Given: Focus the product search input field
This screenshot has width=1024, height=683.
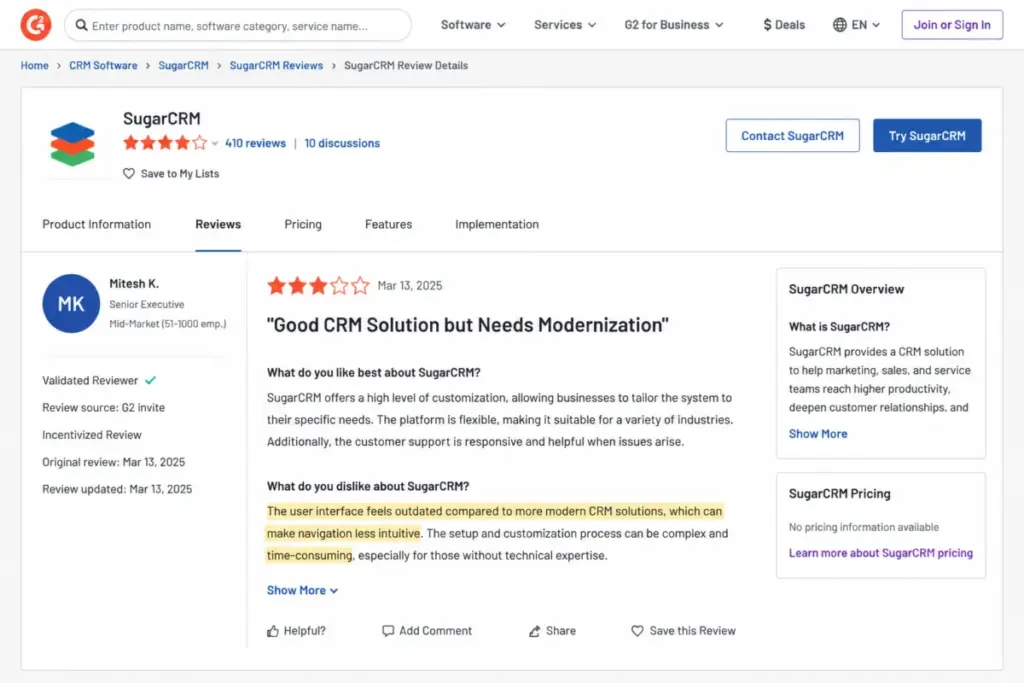Looking at the screenshot, I should coord(238,25).
